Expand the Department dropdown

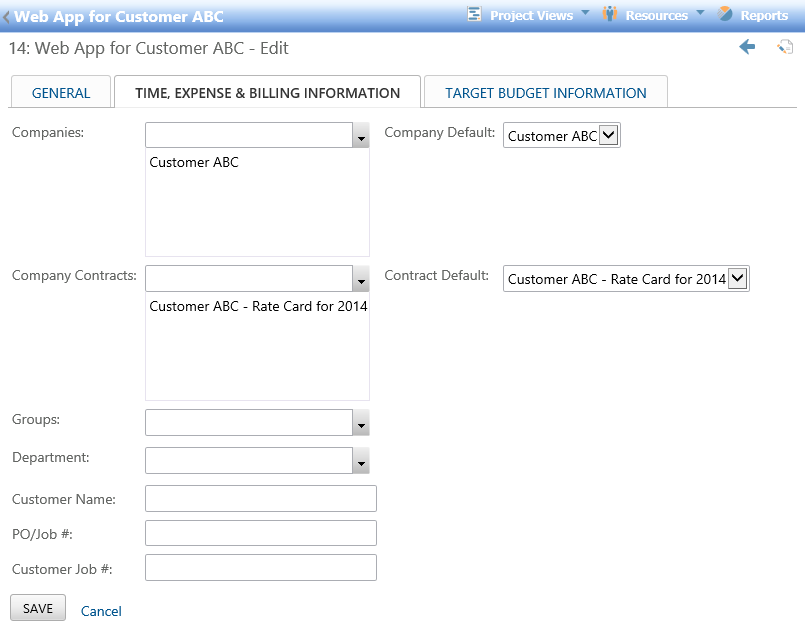pyautogui.click(x=361, y=461)
